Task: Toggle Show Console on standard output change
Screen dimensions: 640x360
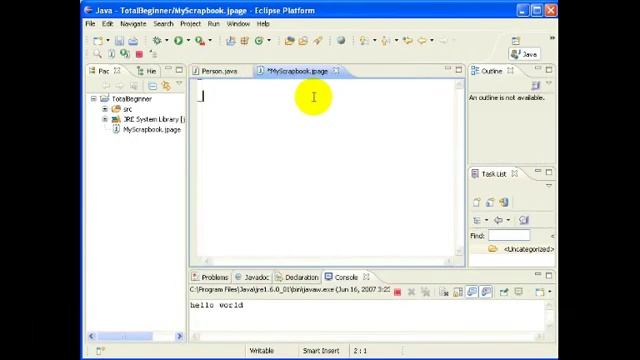Action: pyautogui.click(x=472, y=292)
